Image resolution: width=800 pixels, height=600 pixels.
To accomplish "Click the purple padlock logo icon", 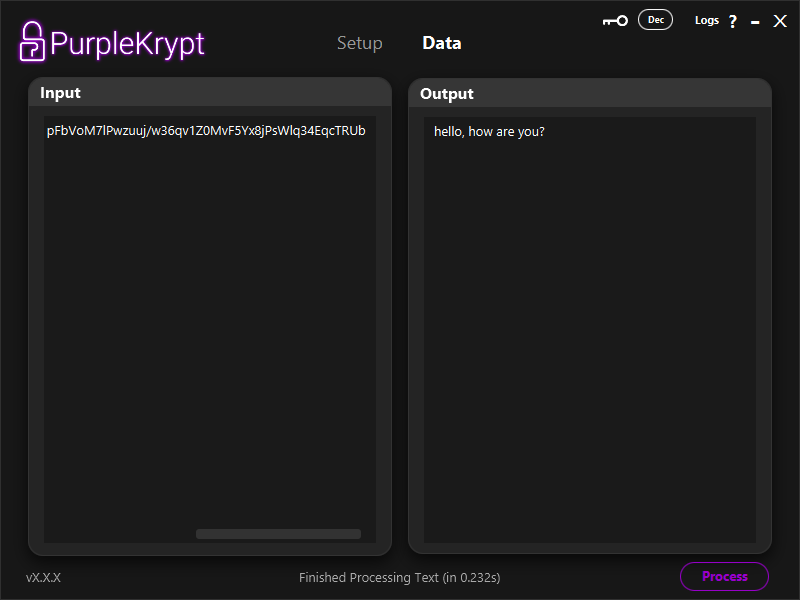I will tap(33, 41).
